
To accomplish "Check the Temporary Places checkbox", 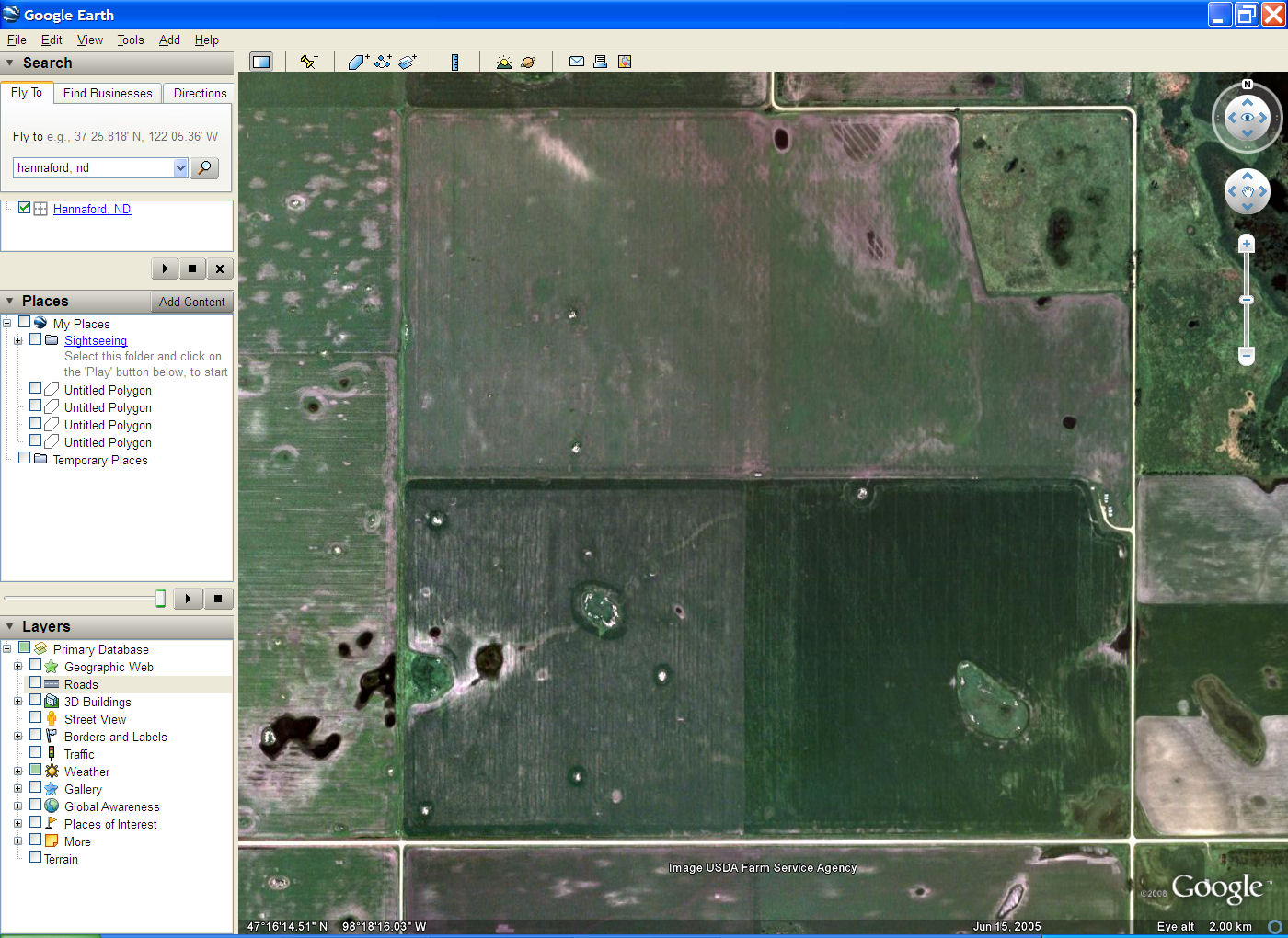I will 25,458.
